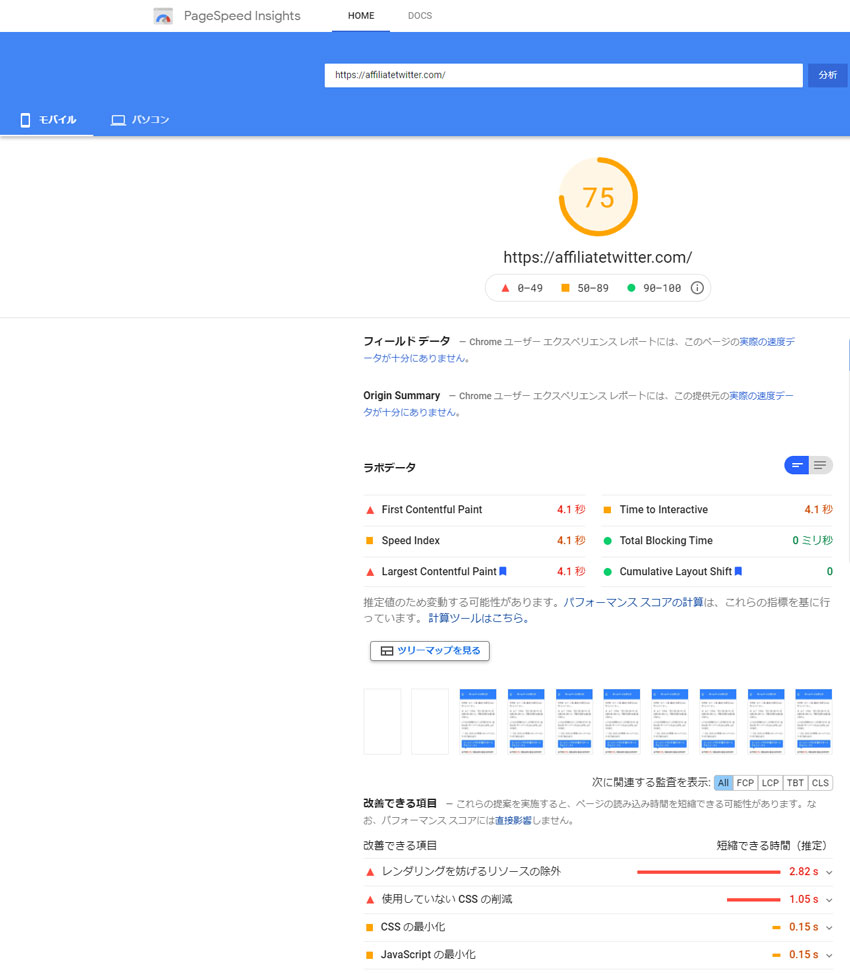
Task: Click https://affiliatetwitter.com/ heading below the score
Action: (x=598, y=257)
